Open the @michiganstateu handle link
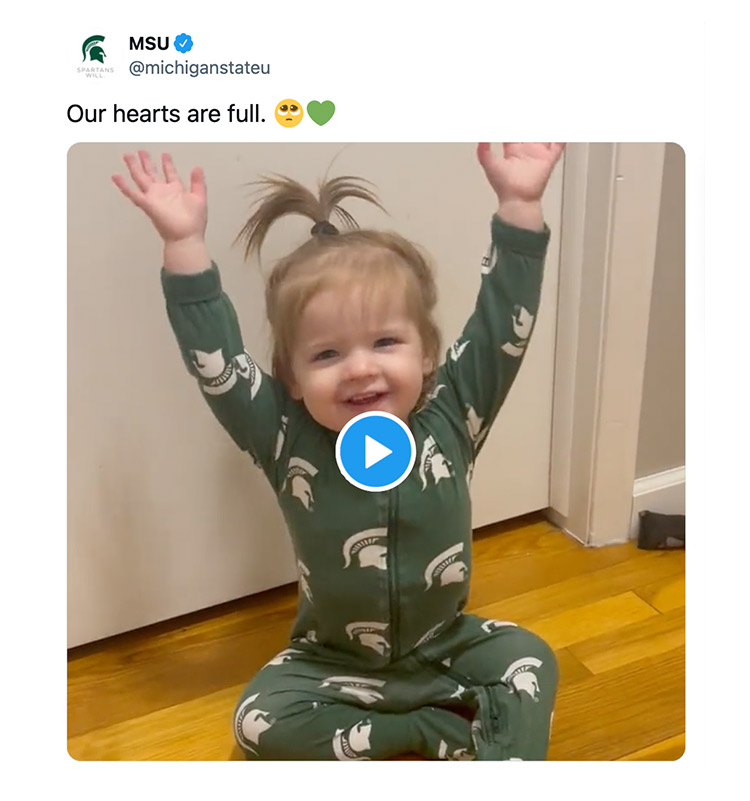Viewport: 750px width, 801px height. 199,68
